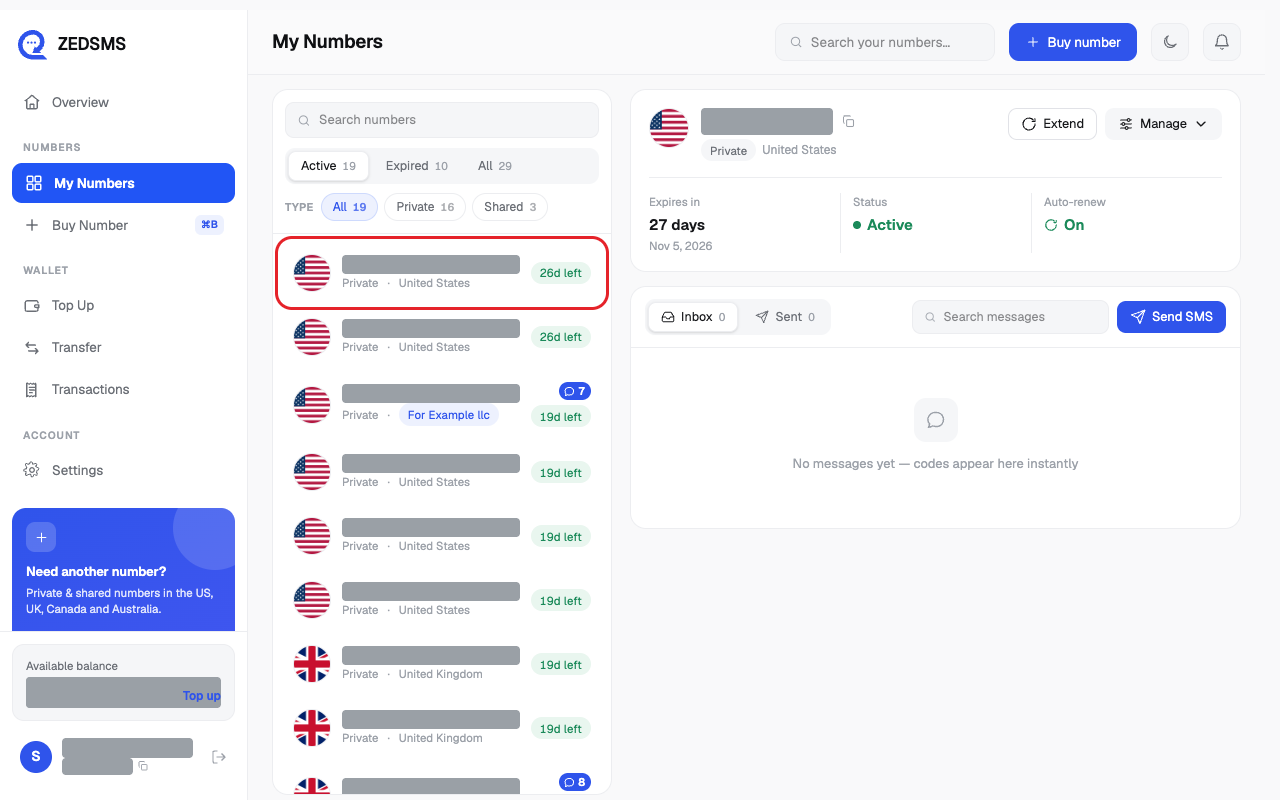Click the Top up link in the balance card

click(x=201, y=696)
